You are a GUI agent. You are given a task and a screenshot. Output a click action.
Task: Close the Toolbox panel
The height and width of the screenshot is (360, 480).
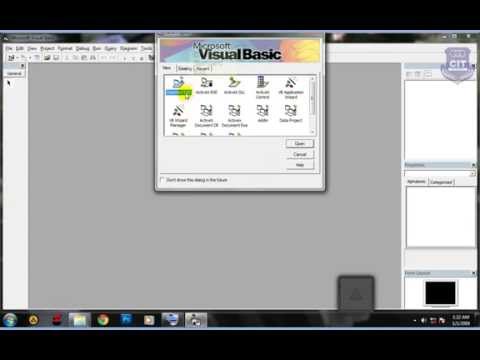(x=22, y=66)
